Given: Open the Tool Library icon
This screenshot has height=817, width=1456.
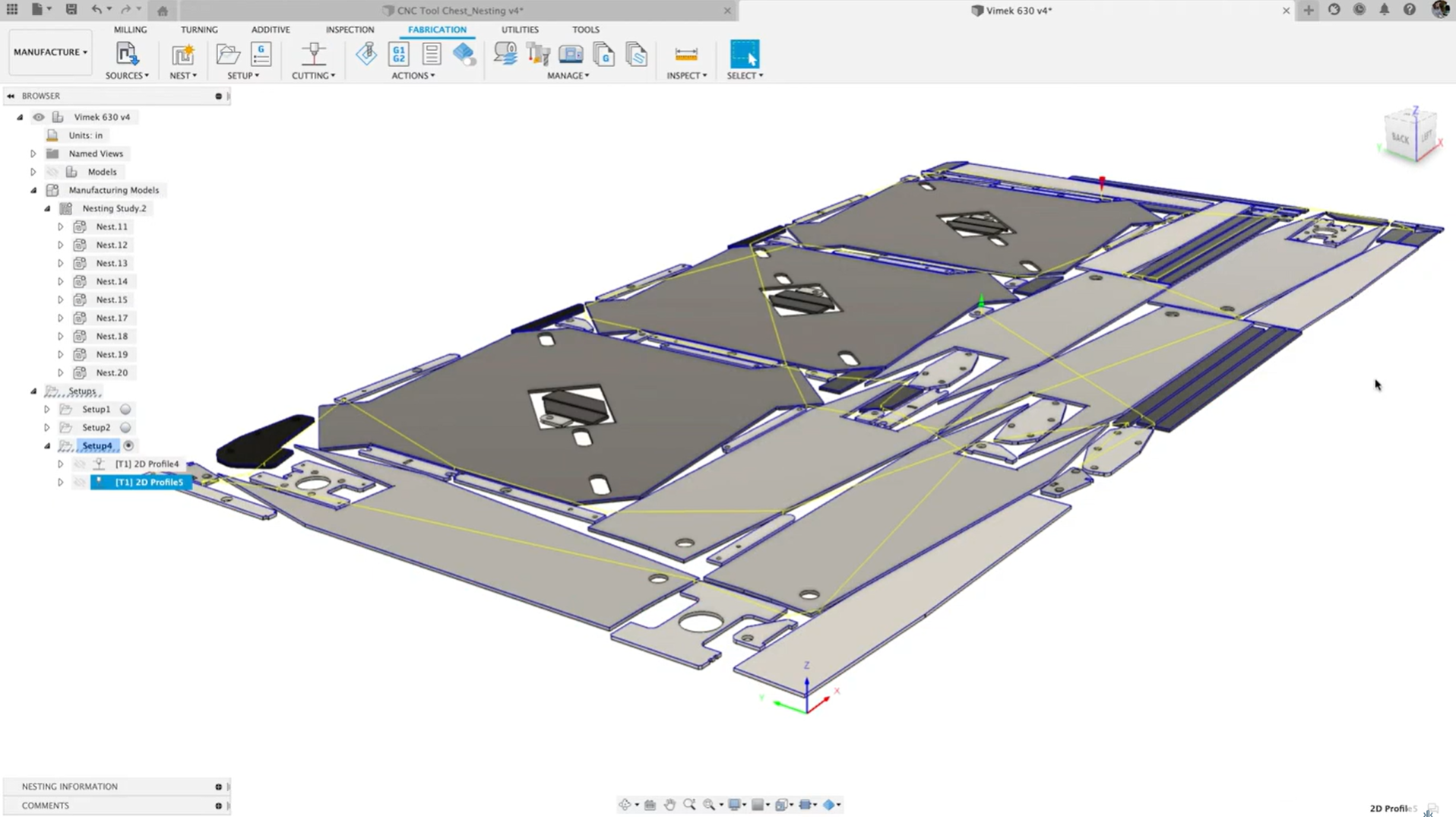Looking at the screenshot, I should click(x=538, y=54).
